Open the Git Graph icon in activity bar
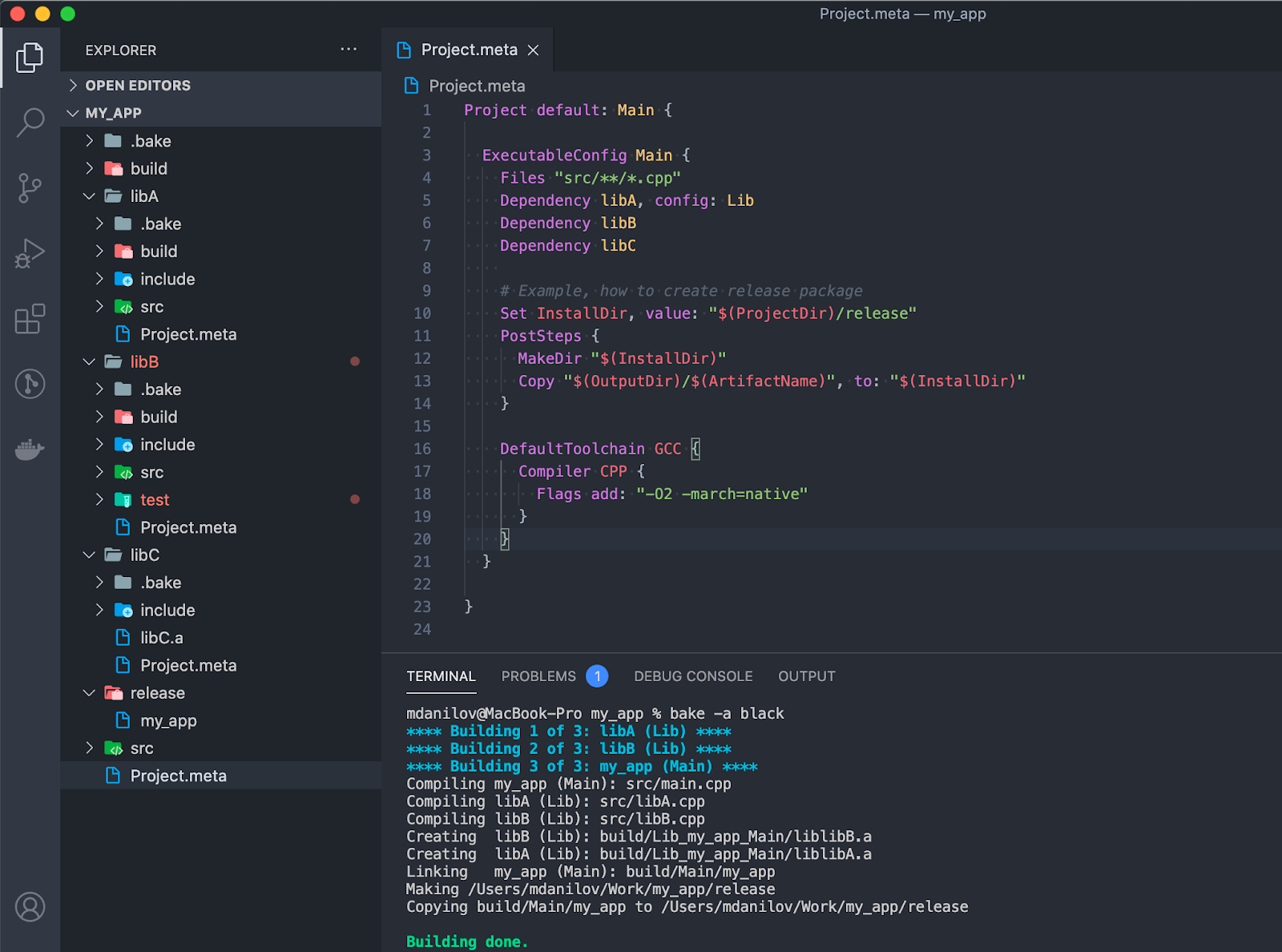This screenshot has height=952, width=1282. (30, 384)
